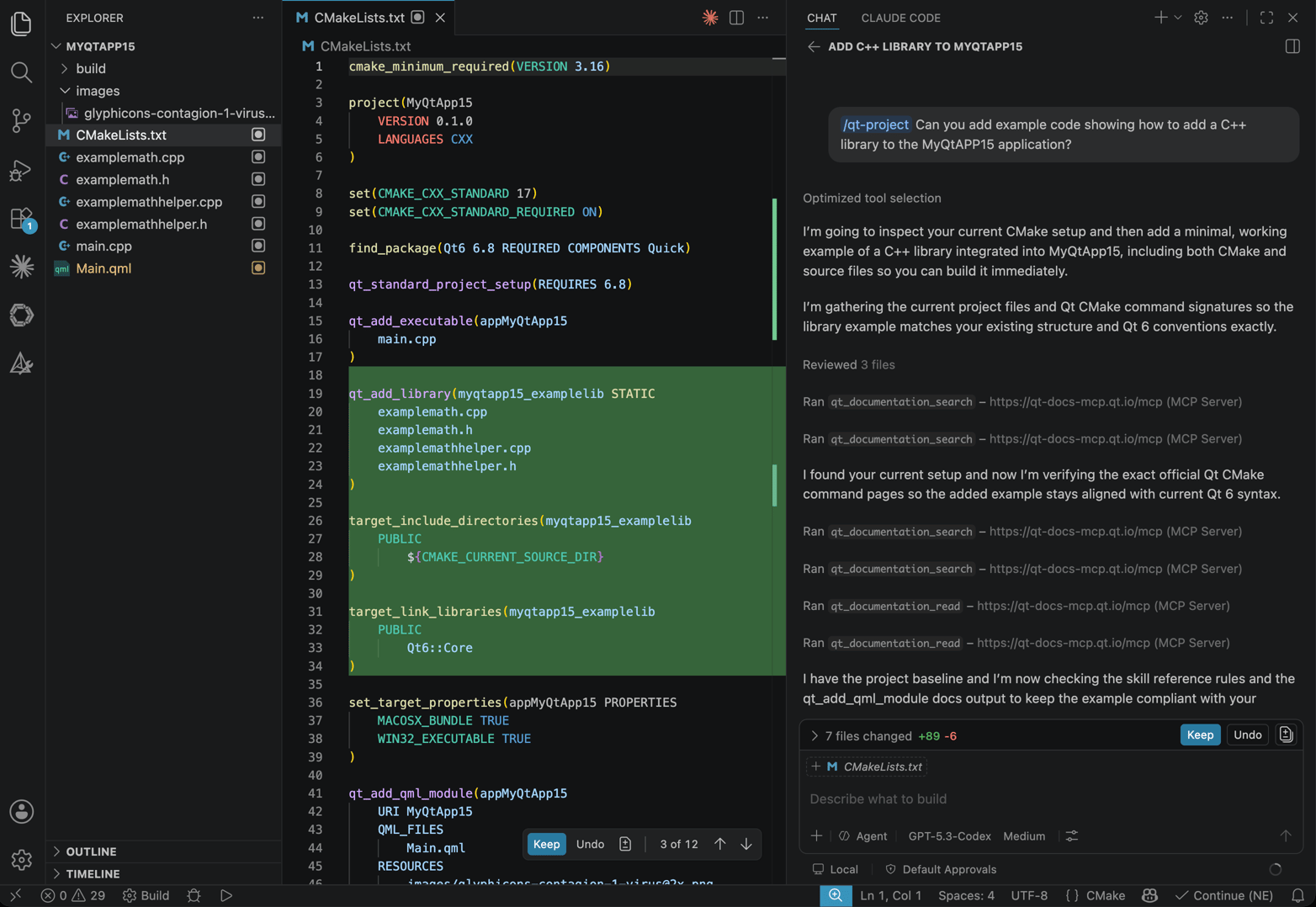Go back to the chat list
This screenshot has width=1316, height=907.
[813, 47]
